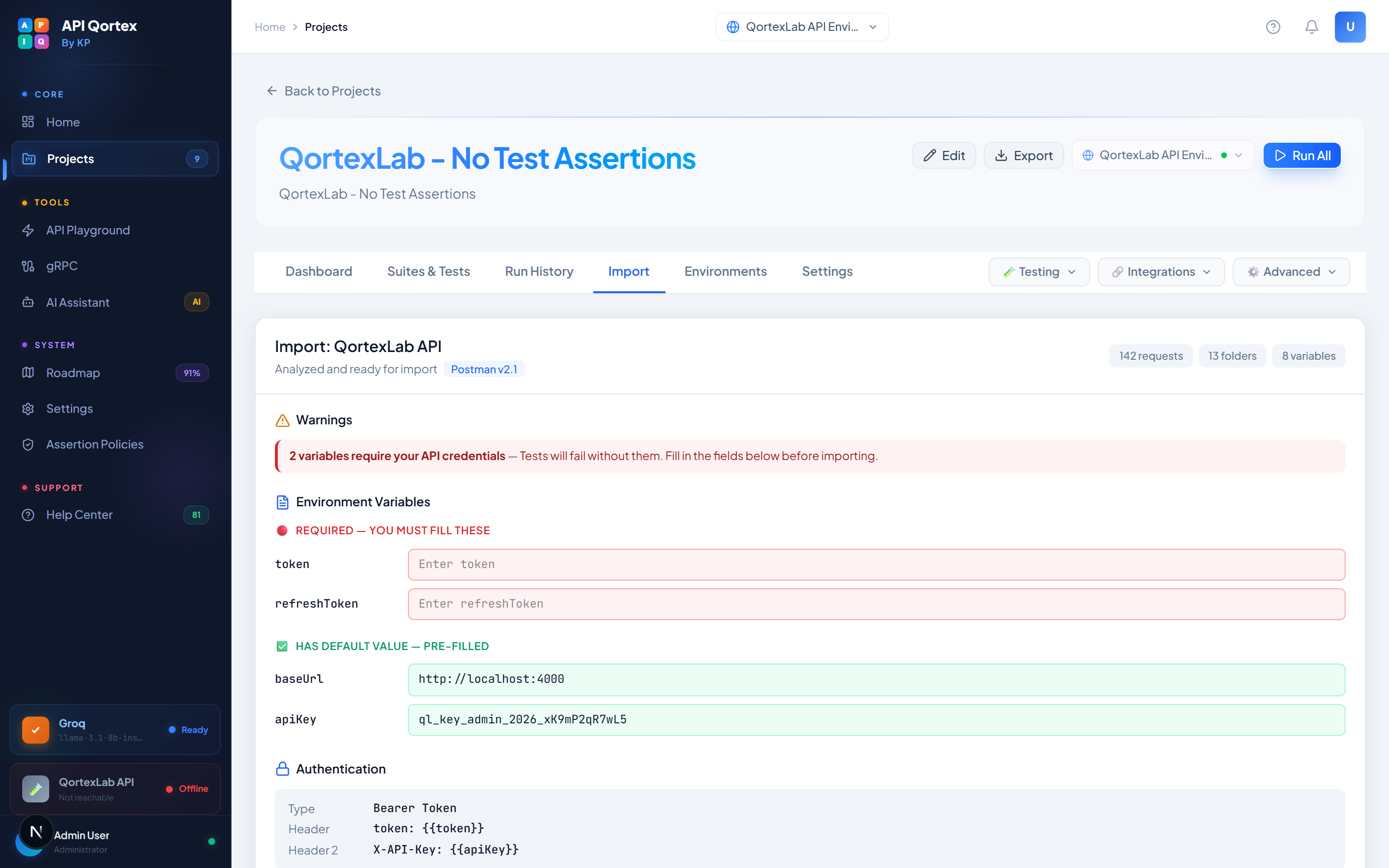Open the help question mark icon

pyautogui.click(x=1272, y=27)
